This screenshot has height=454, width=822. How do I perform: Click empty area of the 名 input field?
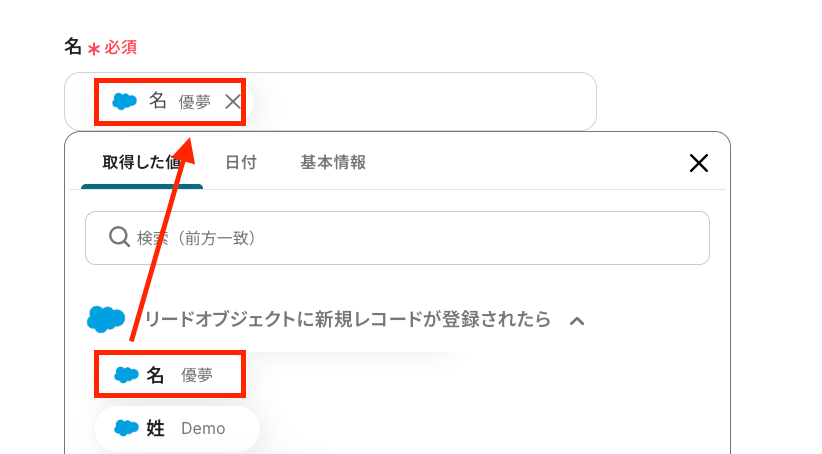pos(420,101)
